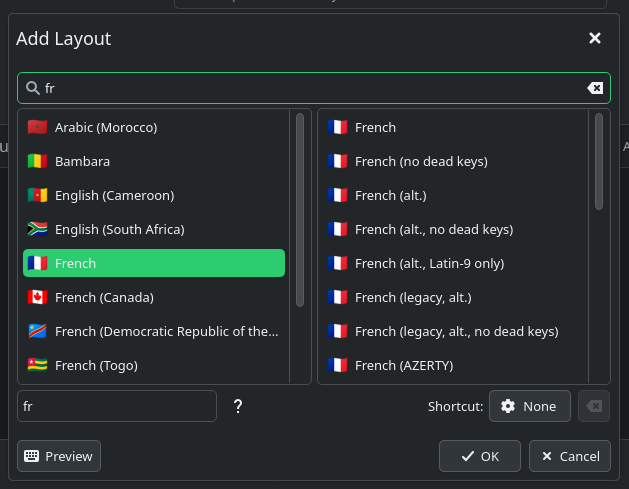Select French (Democratic Republic of the Congo)

pyautogui.click(x=166, y=331)
